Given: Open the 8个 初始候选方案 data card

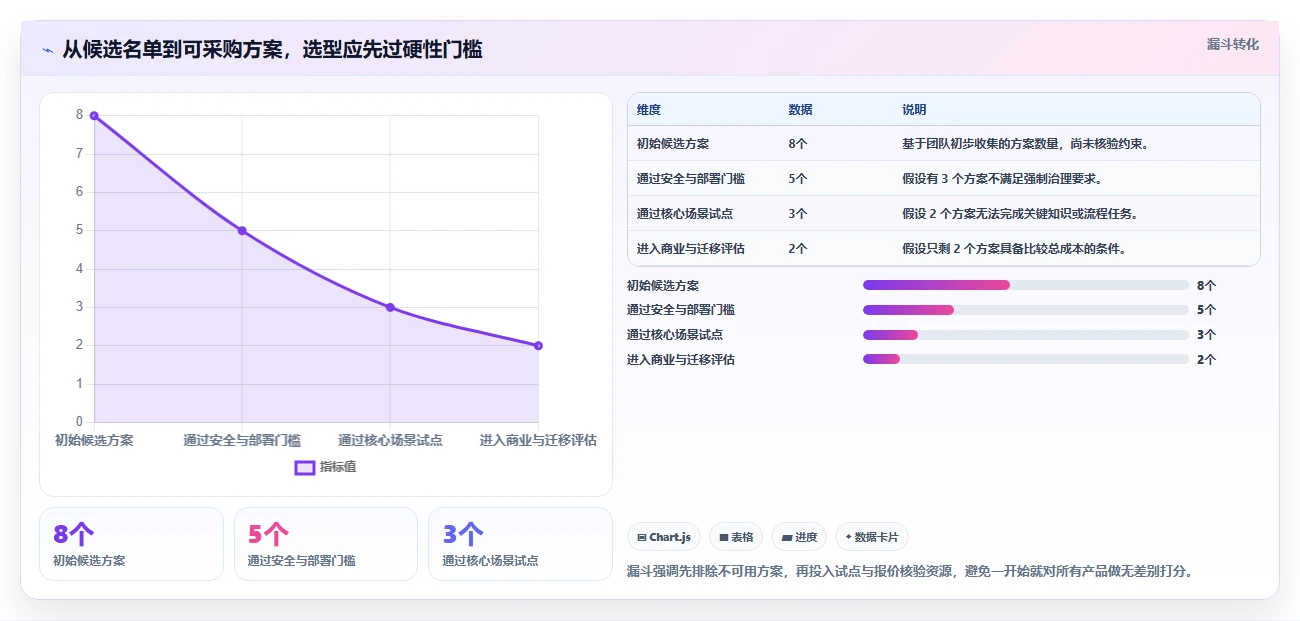Looking at the screenshot, I should (131, 544).
